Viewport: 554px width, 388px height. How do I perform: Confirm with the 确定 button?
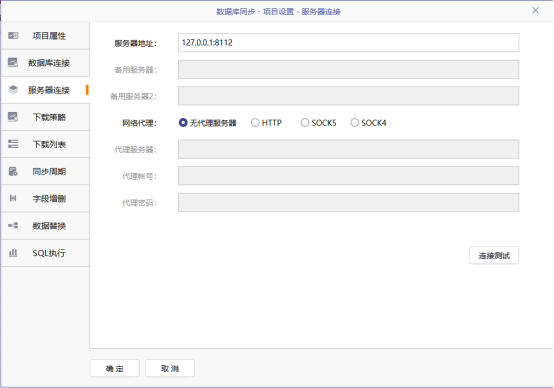[x=114, y=368]
